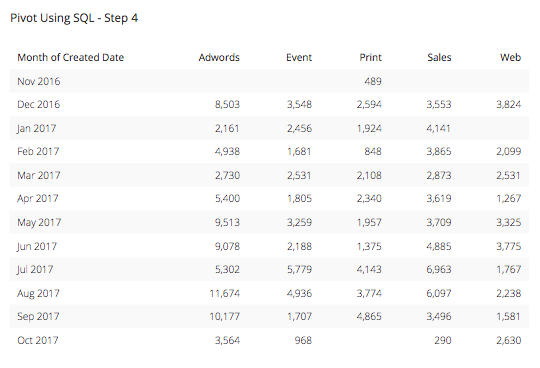
Task: Click the Web value 1,267
Action: pyautogui.click(x=509, y=199)
